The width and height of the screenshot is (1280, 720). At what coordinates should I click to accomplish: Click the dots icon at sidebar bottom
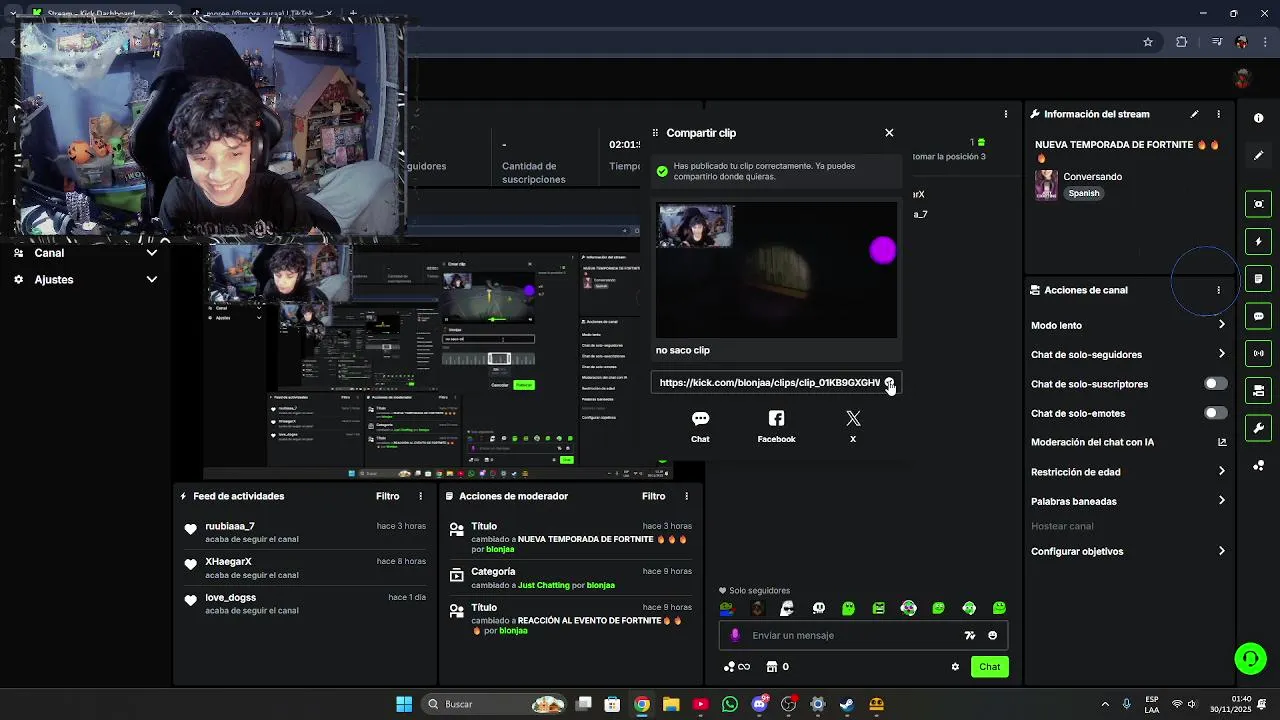(x=1258, y=466)
